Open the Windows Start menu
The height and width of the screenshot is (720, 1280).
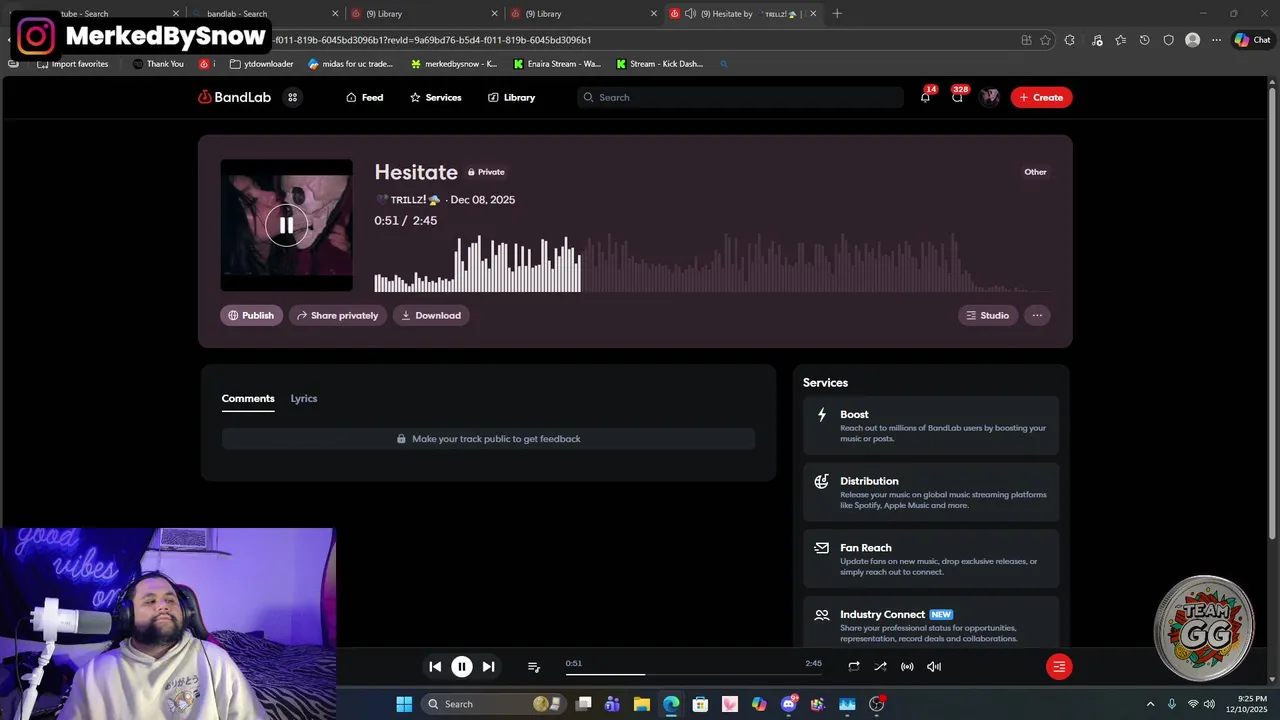(x=404, y=704)
